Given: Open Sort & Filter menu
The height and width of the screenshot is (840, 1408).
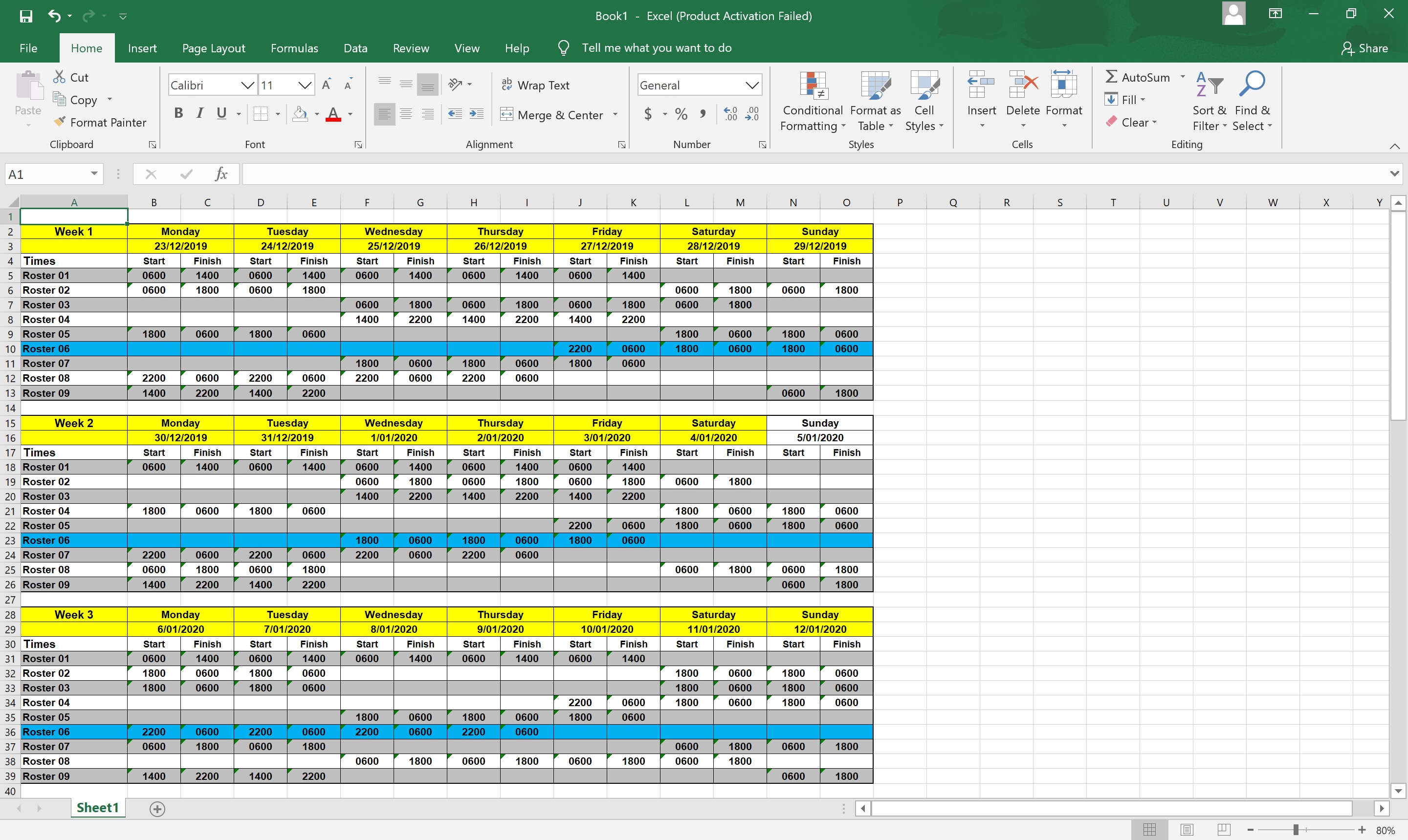Looking at the screenshot, I should [1210, 101].
